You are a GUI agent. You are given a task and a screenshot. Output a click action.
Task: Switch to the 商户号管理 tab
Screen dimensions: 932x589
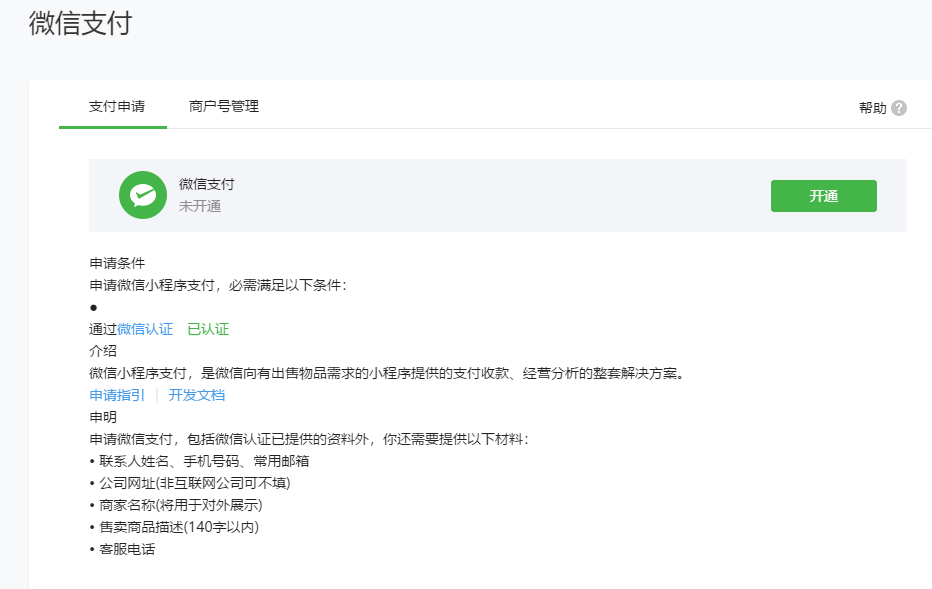click(223, 106)
